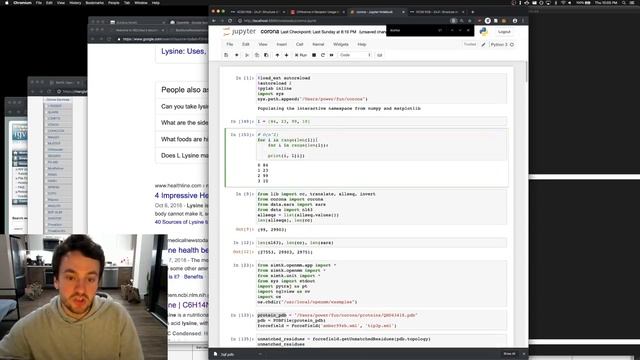
Task: Click the Logout button in Jupyter
Action: point(504,31)
